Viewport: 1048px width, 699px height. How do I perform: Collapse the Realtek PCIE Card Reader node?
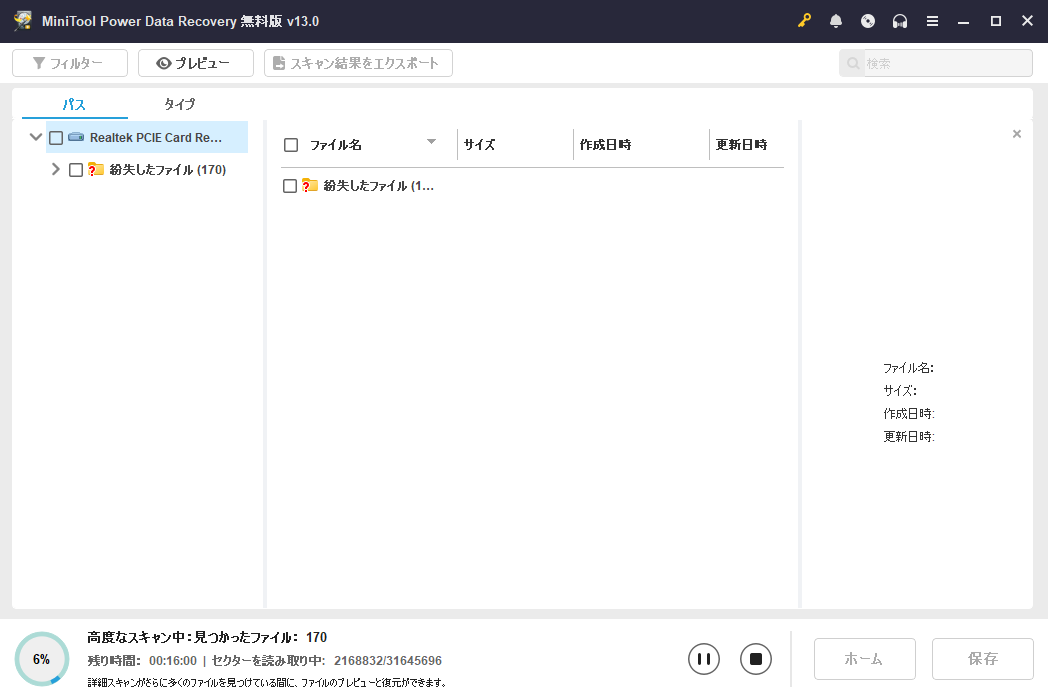36,137
